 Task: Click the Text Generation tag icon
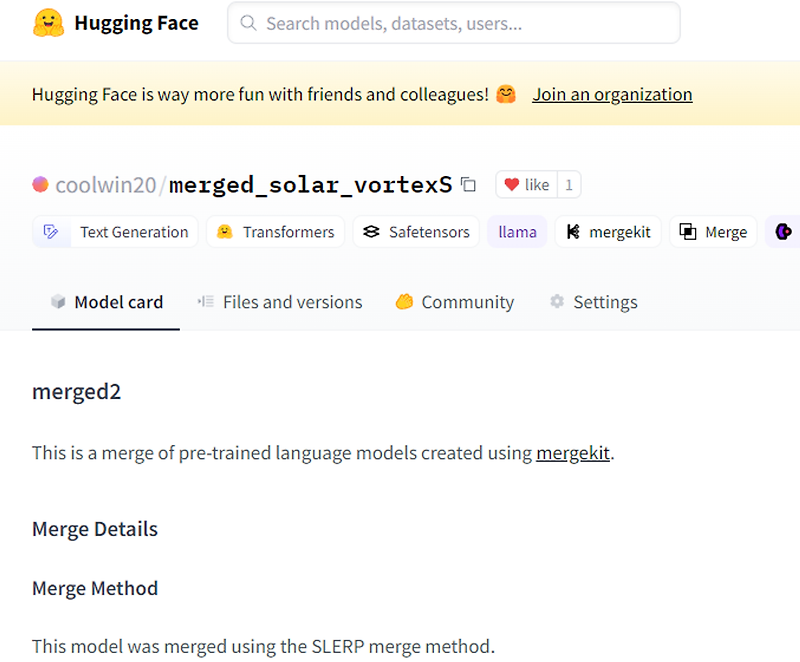51,232
